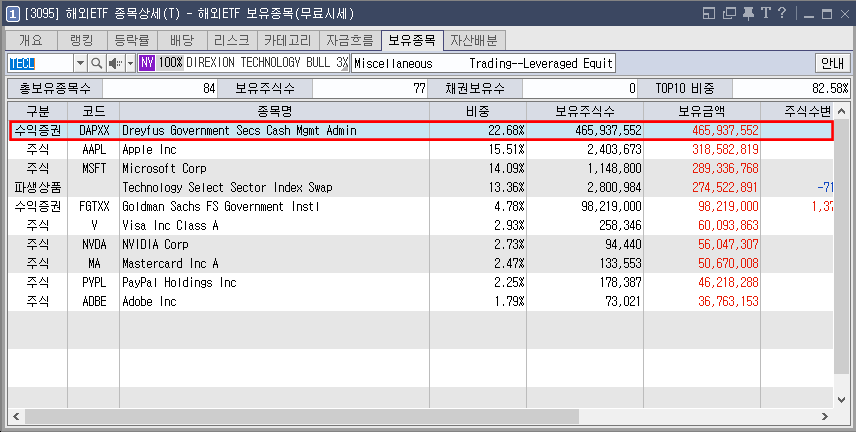Click the 318,582,819 holding amount
This screenshot has height=432, width=856.
702,150
